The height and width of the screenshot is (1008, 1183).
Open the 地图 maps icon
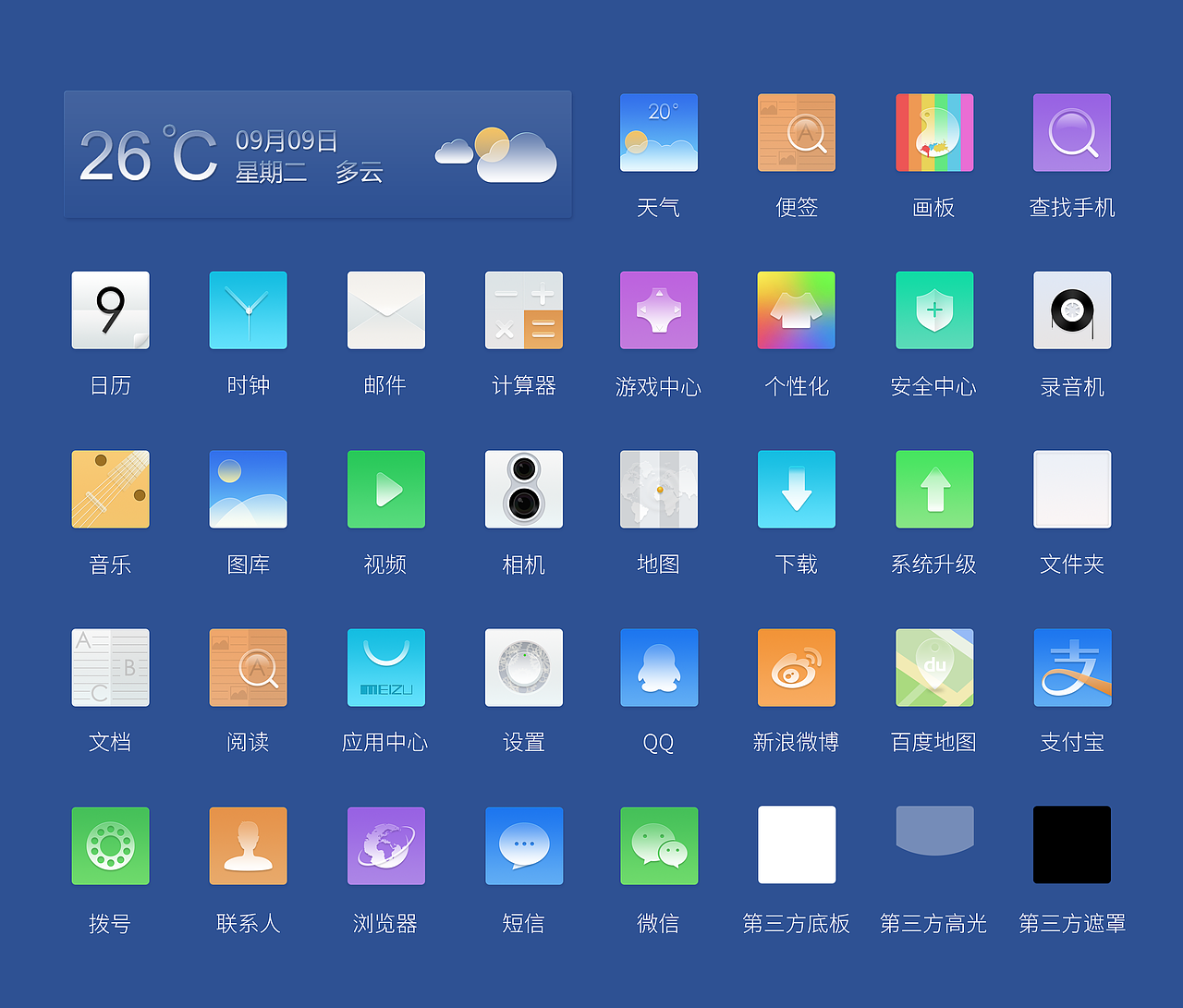pos(659,490)
